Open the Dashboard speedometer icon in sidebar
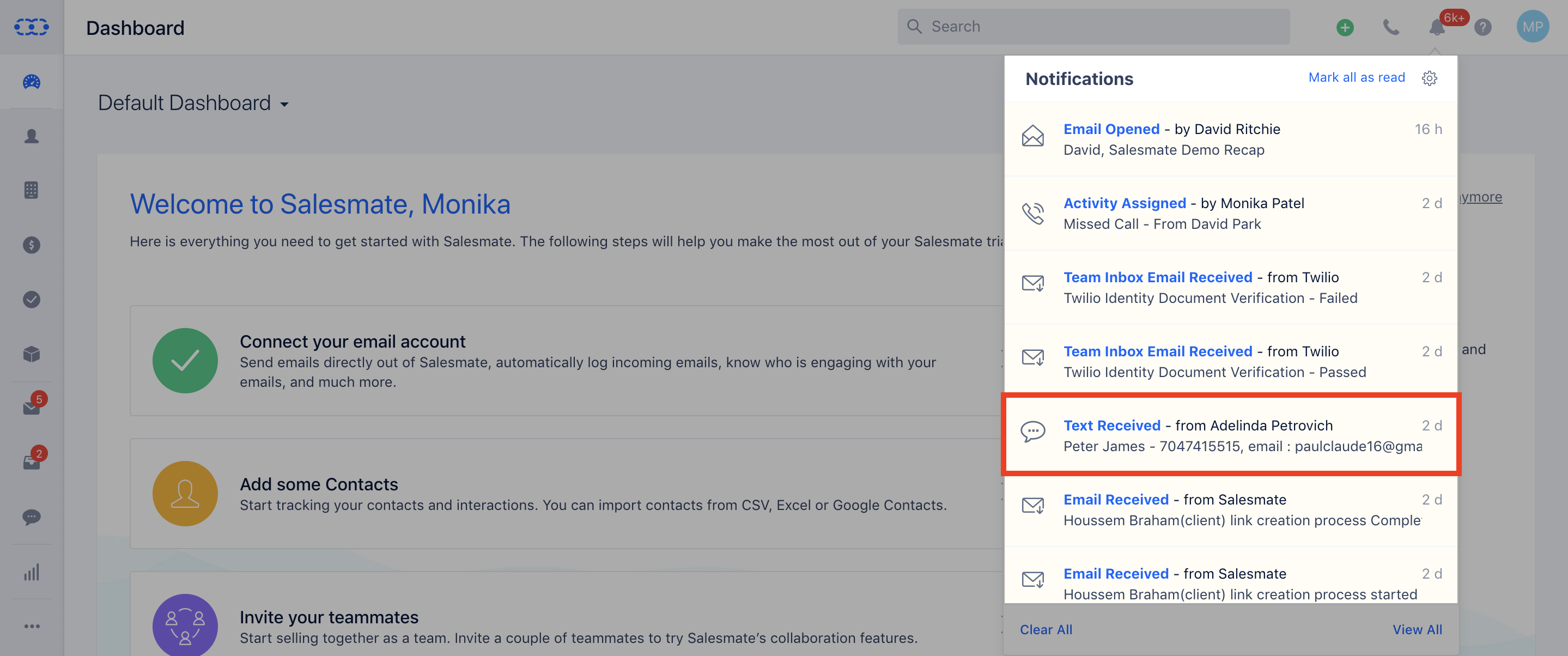Viewport: 1568px width, 656px height. [x=32, y=82]
